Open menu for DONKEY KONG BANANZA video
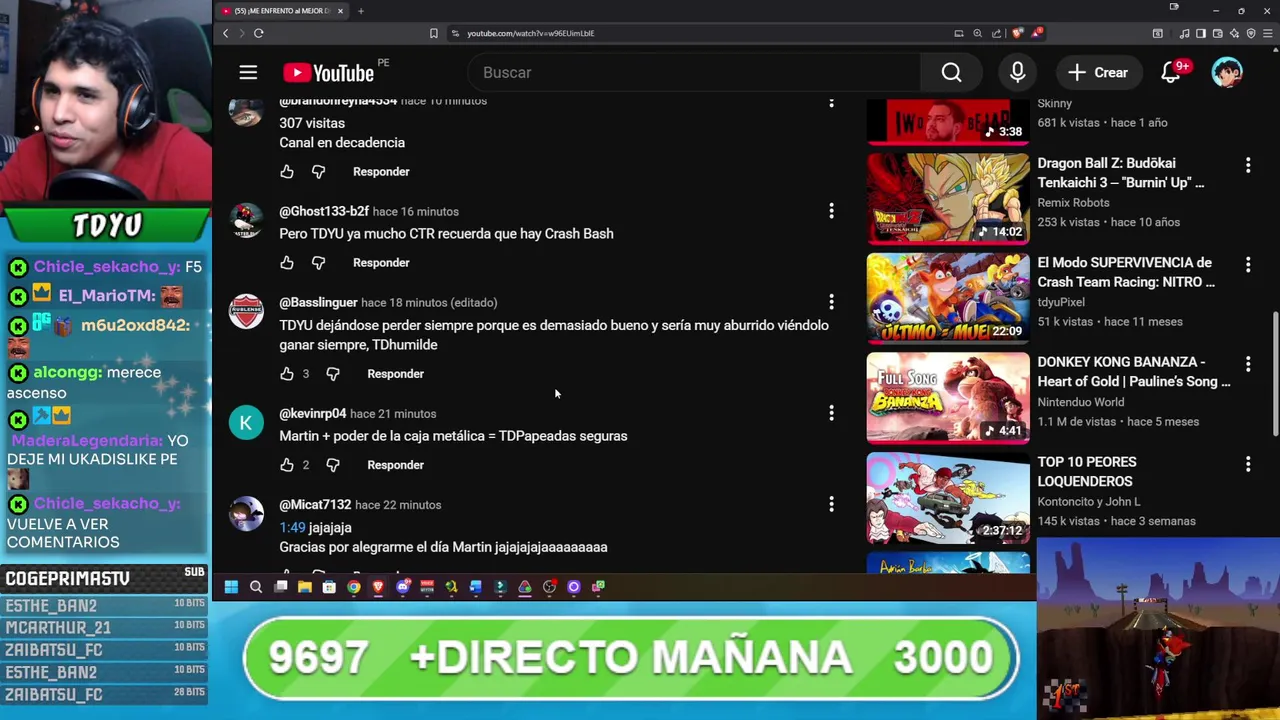This screenshot has height=720, width=1280. pyautogui.click(x=1248, y=364)
